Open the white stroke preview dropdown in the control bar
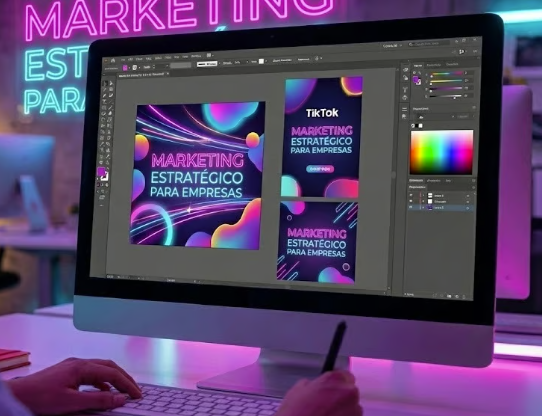542x416 pixels. click(219, 63)
